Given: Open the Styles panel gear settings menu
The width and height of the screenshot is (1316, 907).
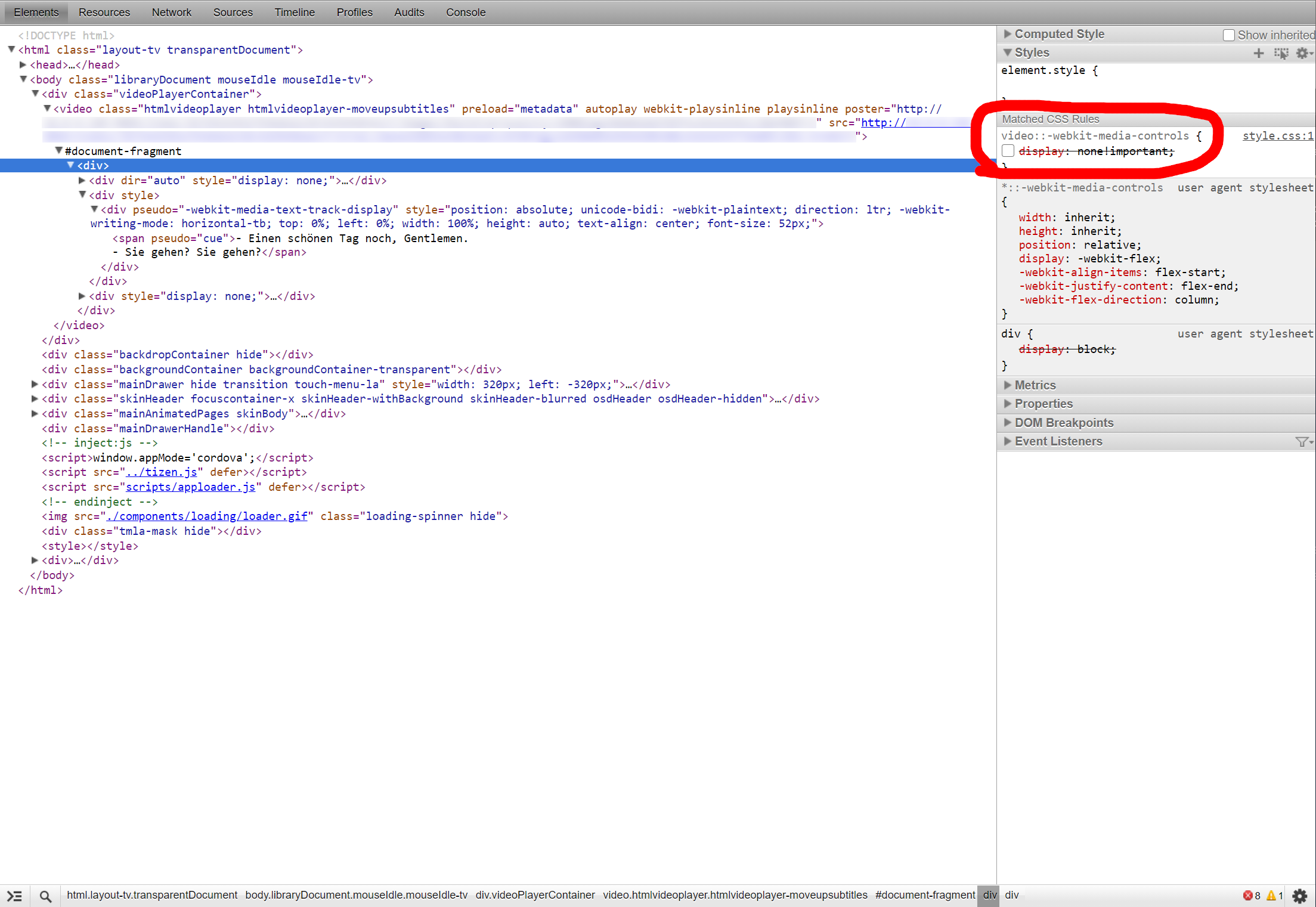Looking at the screenshot, I should point(1303,53).
